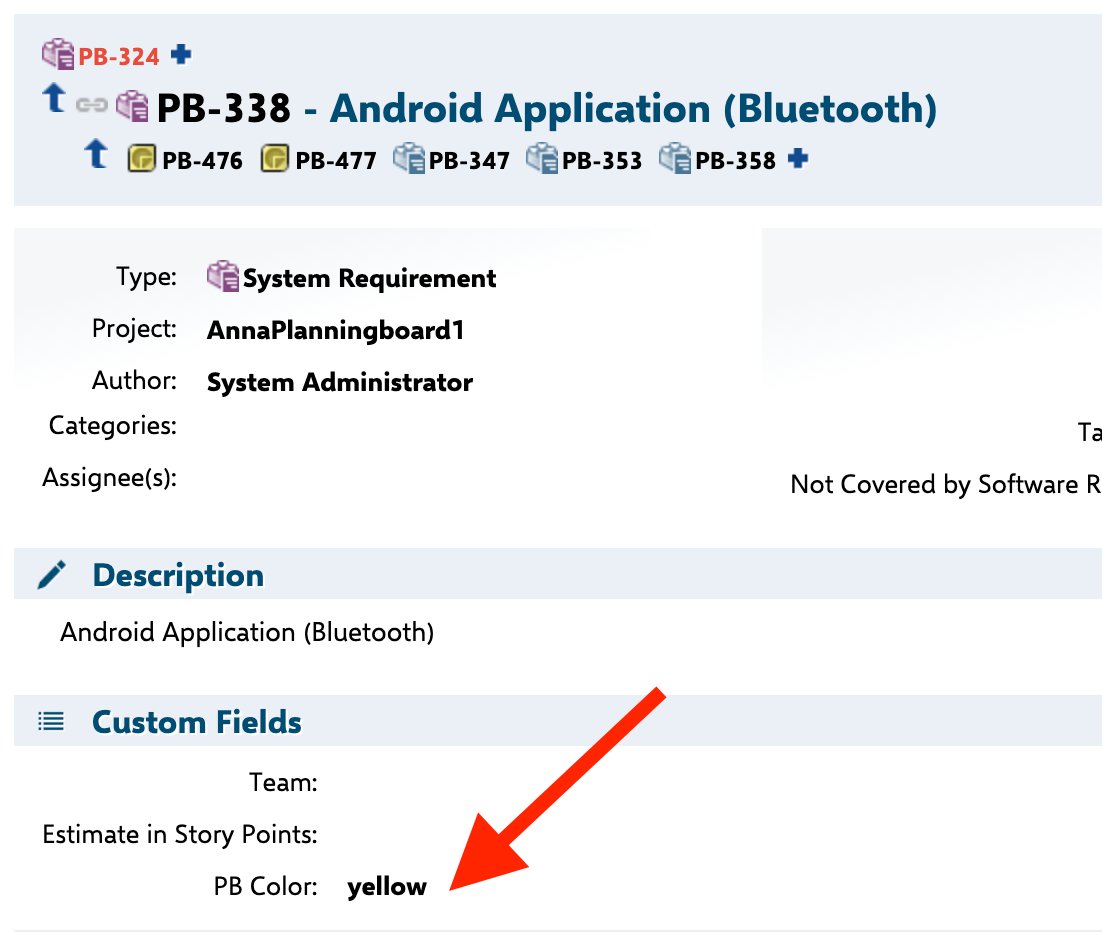Click requirement icon beside PB-324

[x=58, y=54]
